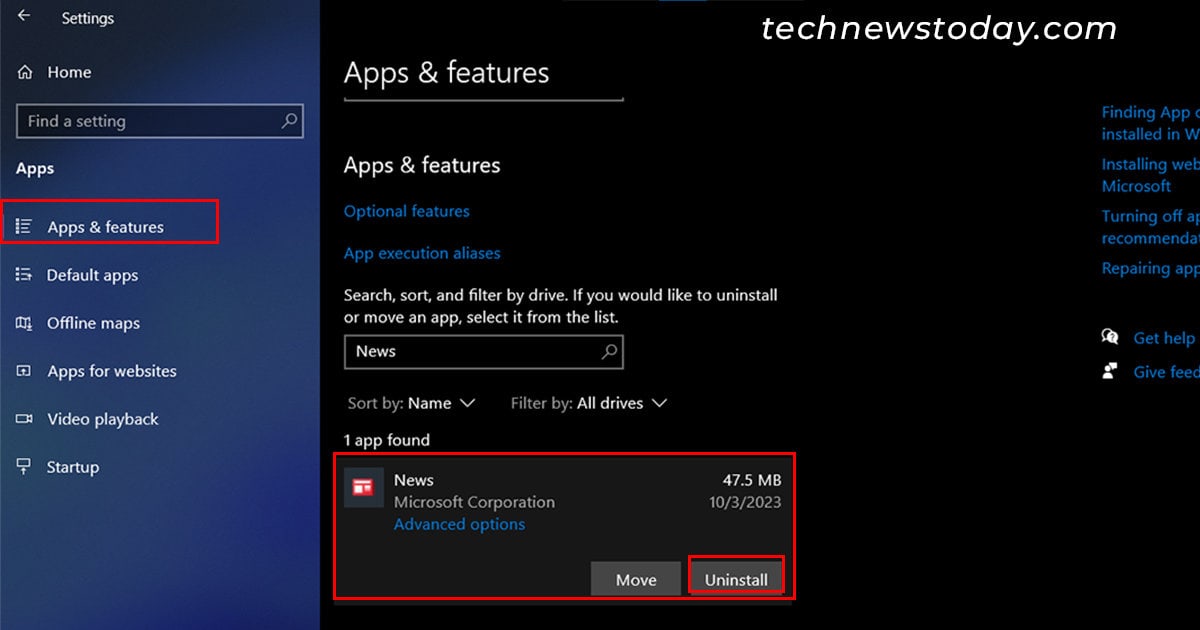This screenshot has height=630, width=1200.
Task: Click the Home house icon
Action: (25, 72)
